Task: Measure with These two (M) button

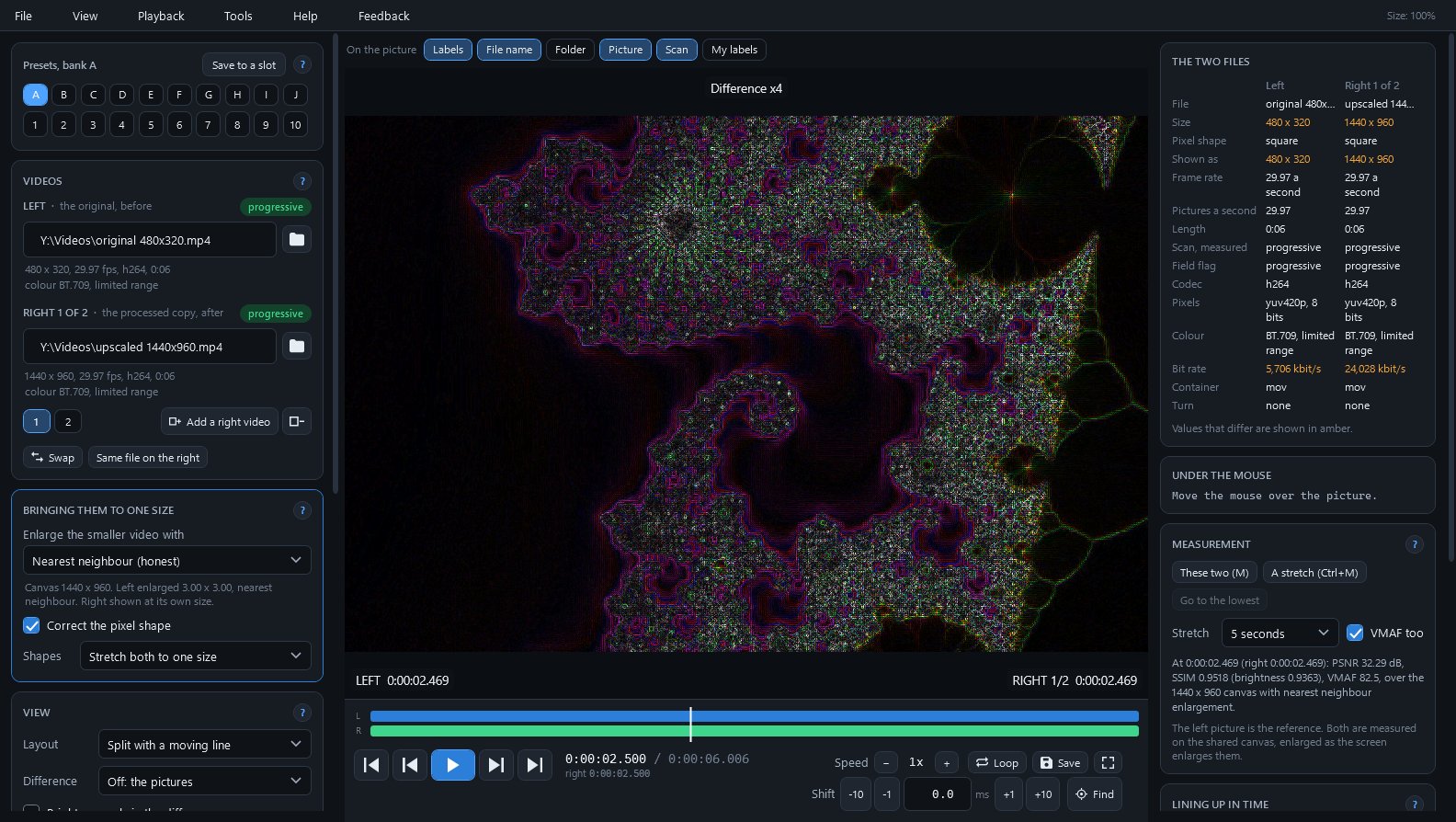Action: tap(1214, 573)
